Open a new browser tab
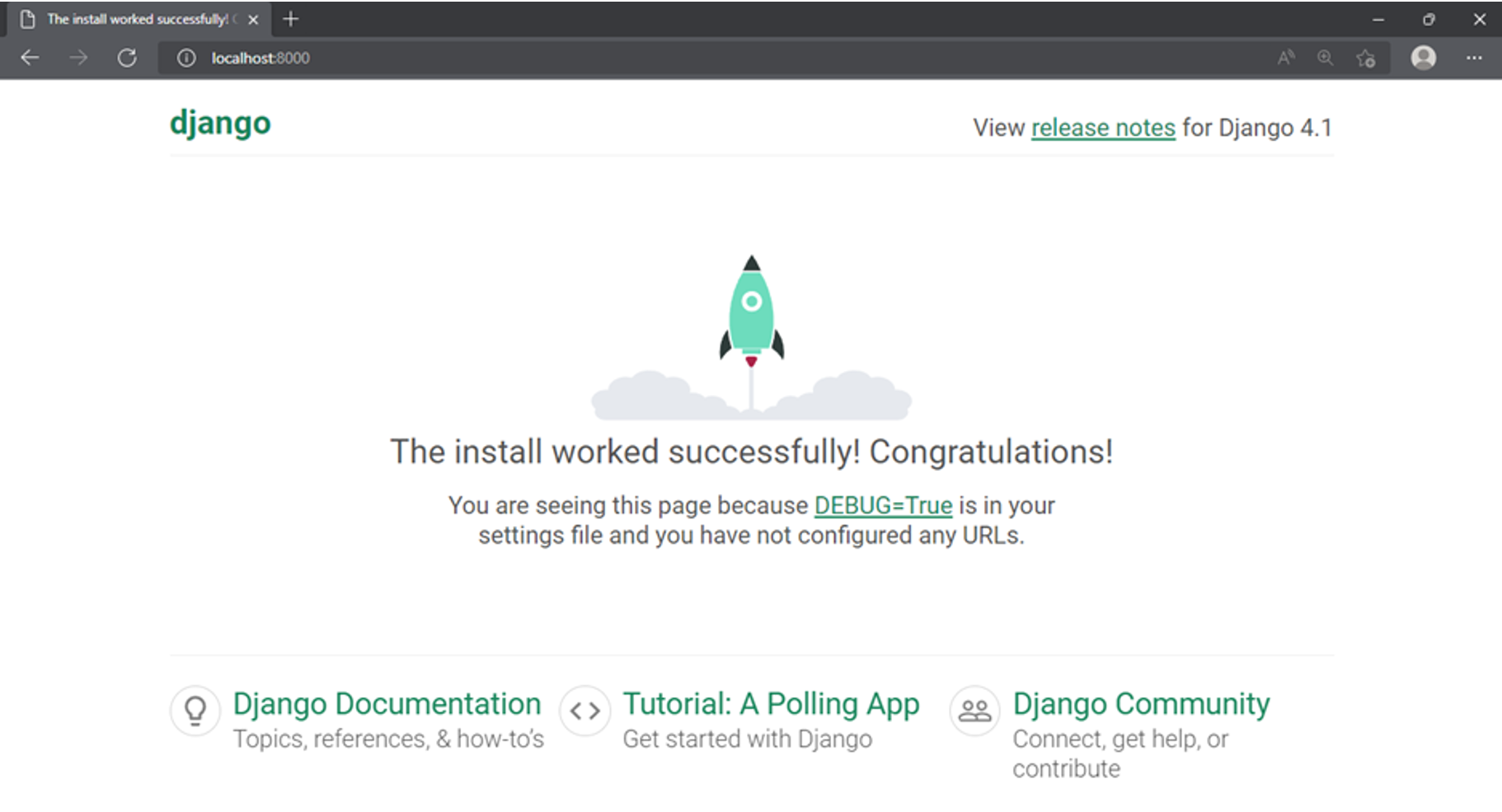The height and width of the screenshot is (812, 1502). [x=290, y=19]
